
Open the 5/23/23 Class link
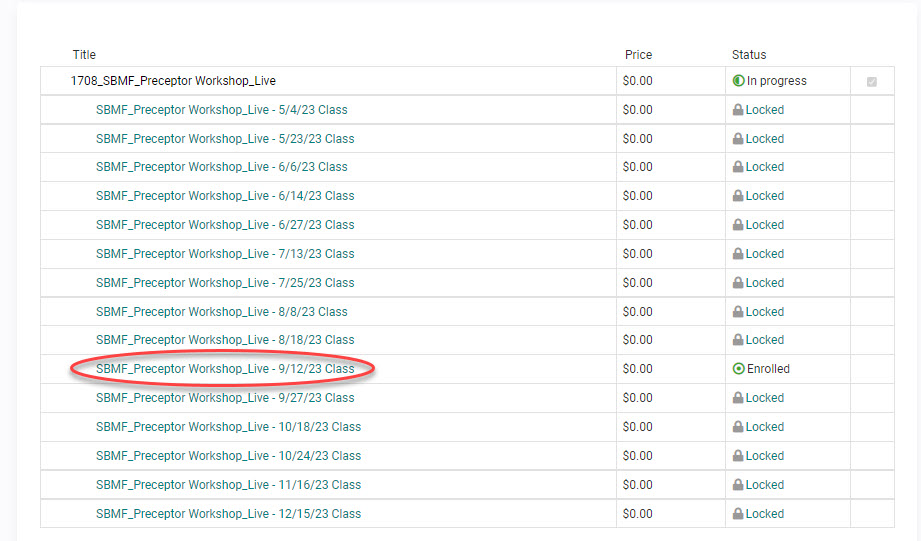225,139
